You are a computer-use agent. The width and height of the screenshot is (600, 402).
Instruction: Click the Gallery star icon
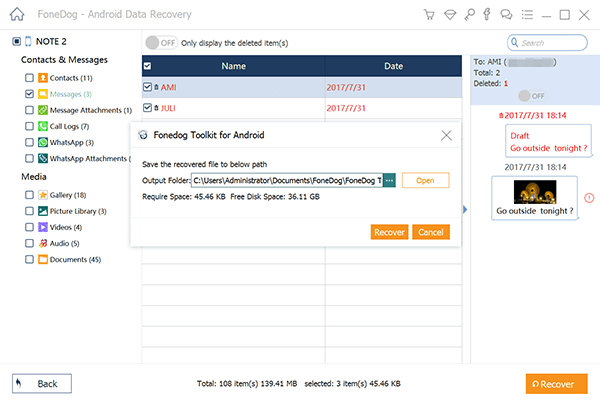point(43,195)
